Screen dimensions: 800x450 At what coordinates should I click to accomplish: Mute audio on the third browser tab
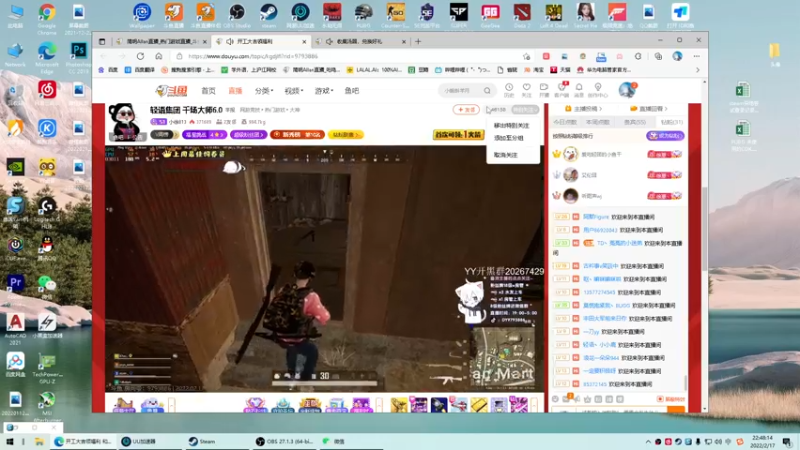tap(330, 41)
